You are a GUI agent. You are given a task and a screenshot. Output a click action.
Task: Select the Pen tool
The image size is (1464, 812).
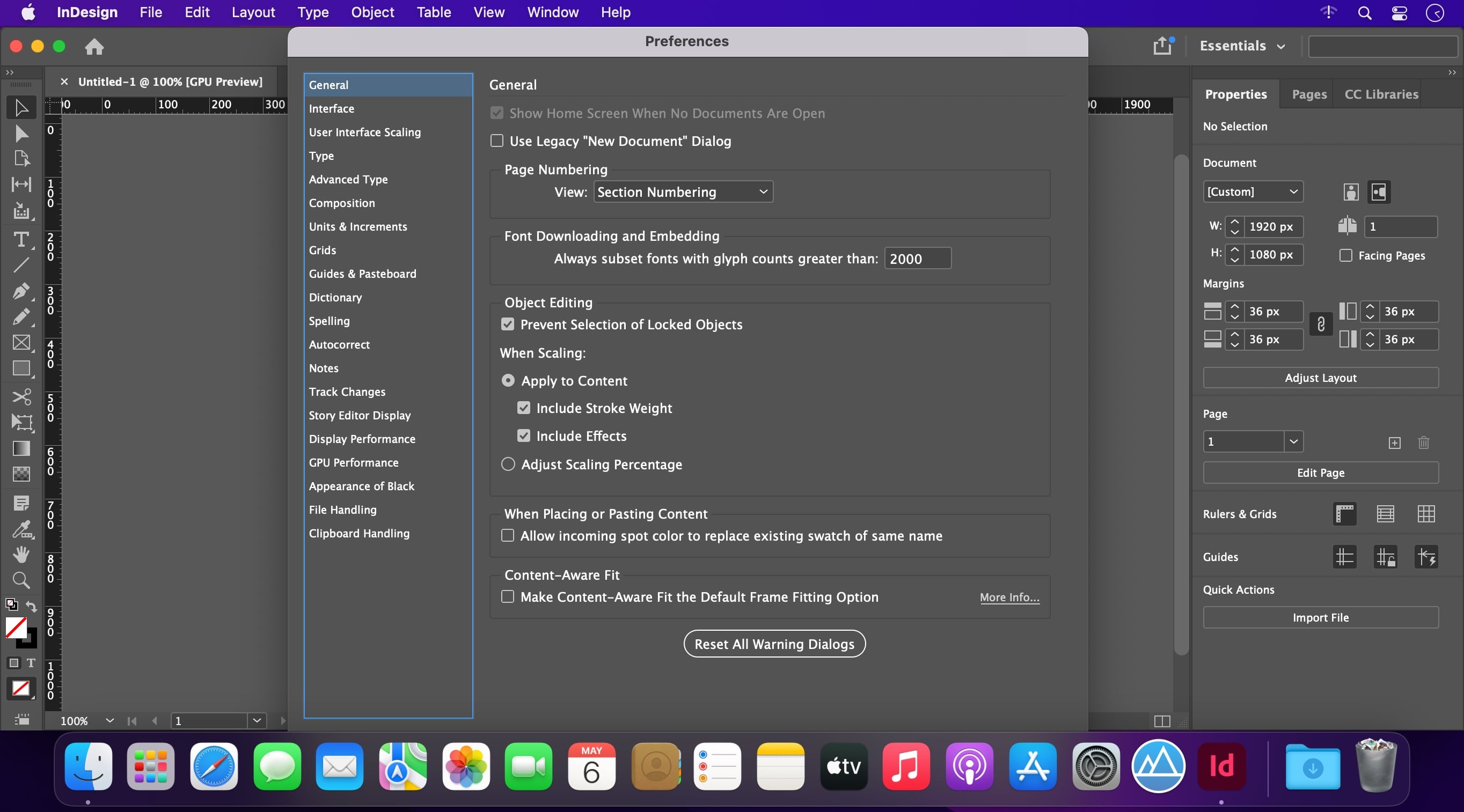tap(21, 291)
